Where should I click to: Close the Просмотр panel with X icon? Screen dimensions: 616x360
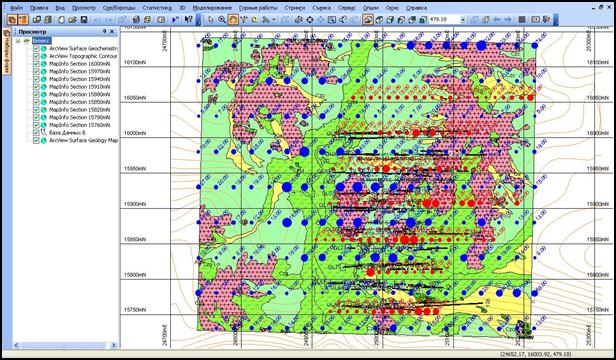pos(112,31)
